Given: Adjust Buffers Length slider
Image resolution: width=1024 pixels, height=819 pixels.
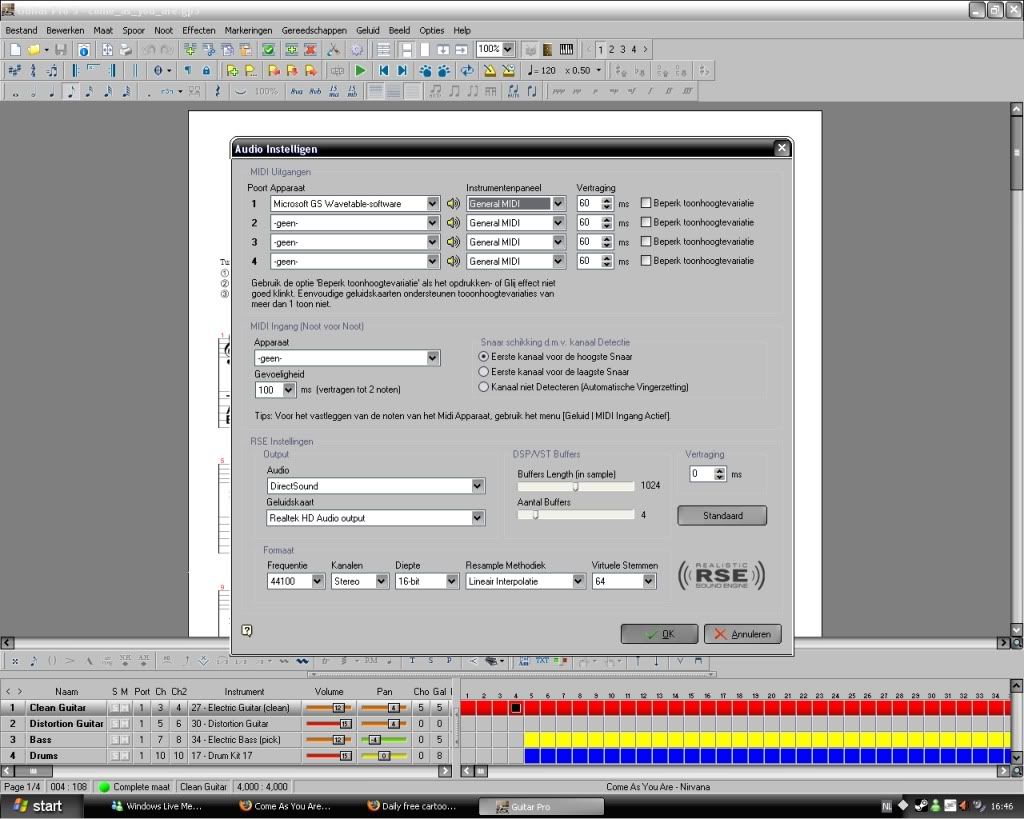Looking at the screenshot, I should click(575, 486).
